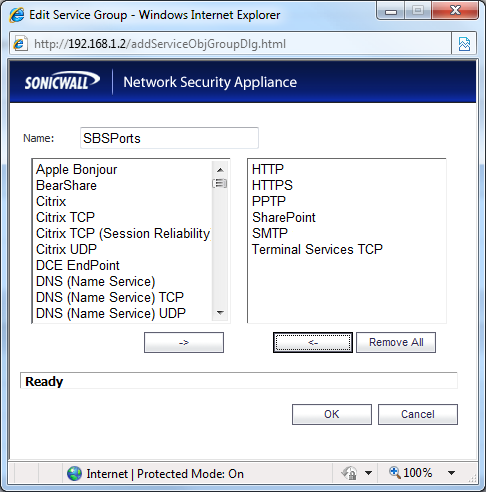Screen dimensions: 486x492
Task: Select DCE EndPoint service
Action: [78, 265]
